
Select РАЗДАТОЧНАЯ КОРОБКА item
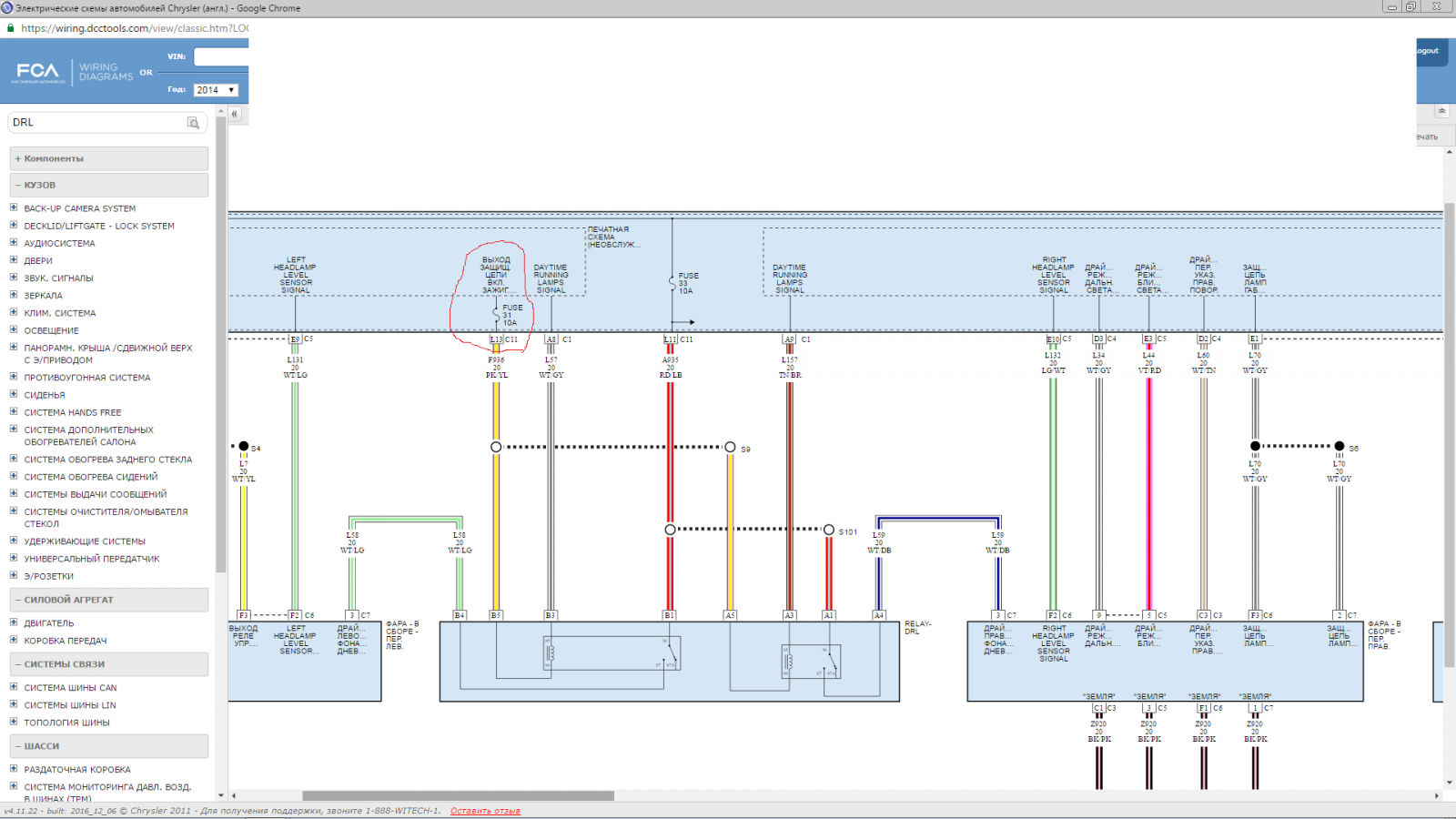(x=77, y=770)
